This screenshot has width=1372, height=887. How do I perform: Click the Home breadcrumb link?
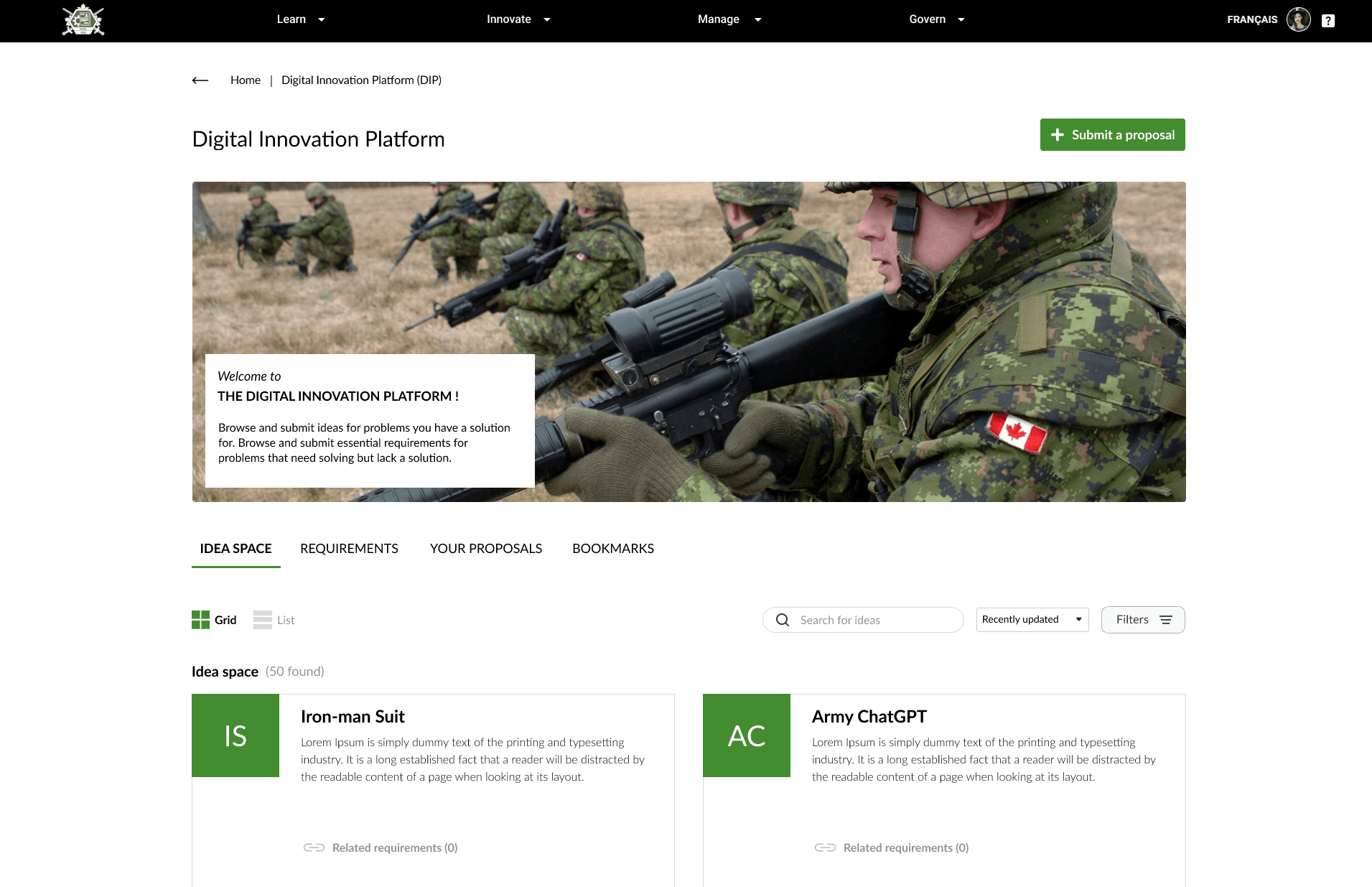[246, 80]
